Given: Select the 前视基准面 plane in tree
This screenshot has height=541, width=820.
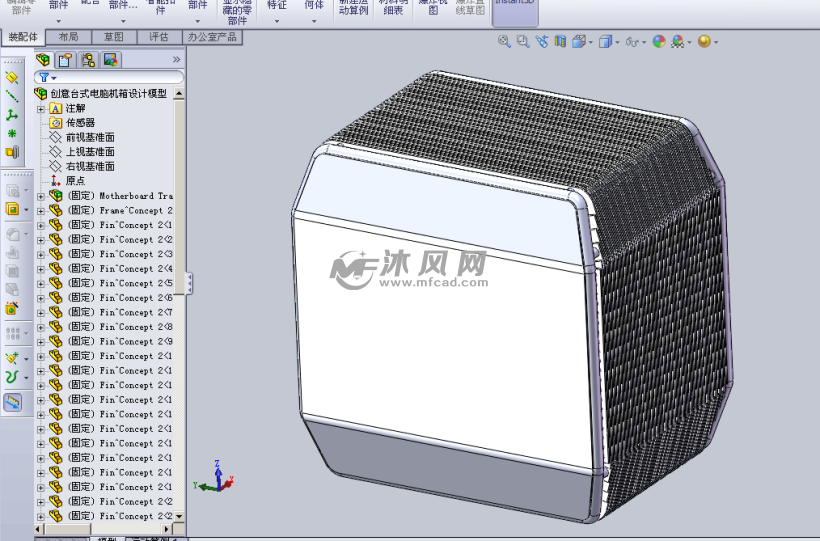Looking at the screenshot, I should point(90,137).
